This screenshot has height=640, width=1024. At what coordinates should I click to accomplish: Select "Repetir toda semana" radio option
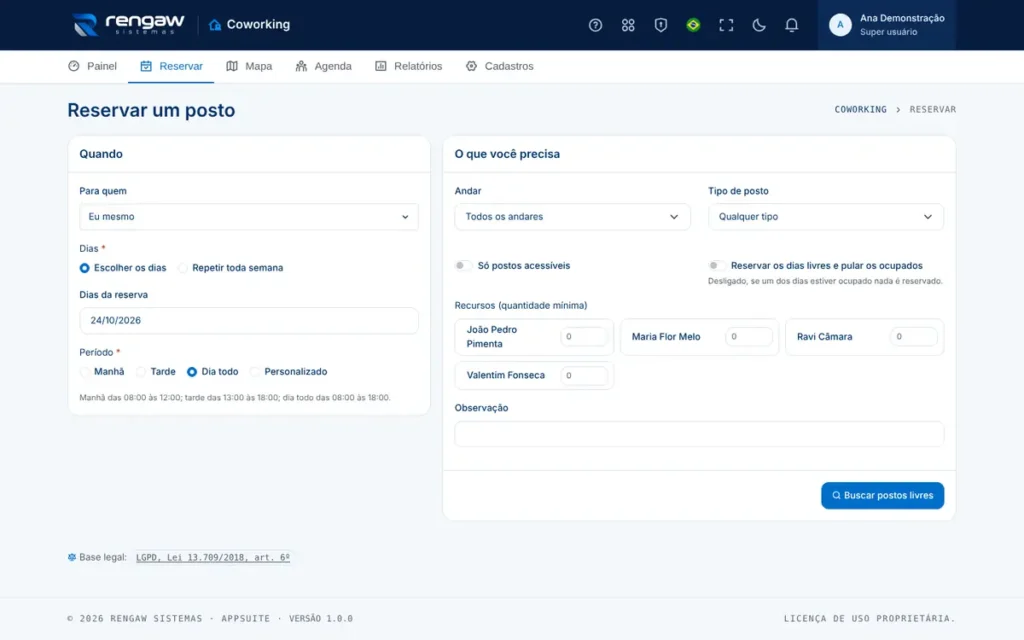coord(183,268)
